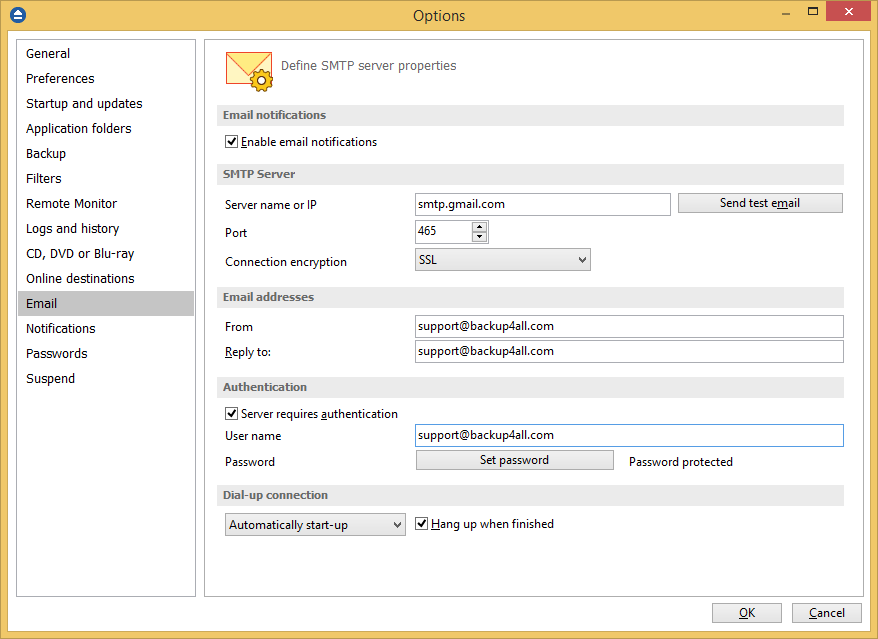Disable the Enable email notifications checkbox
This screenshot has width=878, height=639.
[x=231, y=141]
